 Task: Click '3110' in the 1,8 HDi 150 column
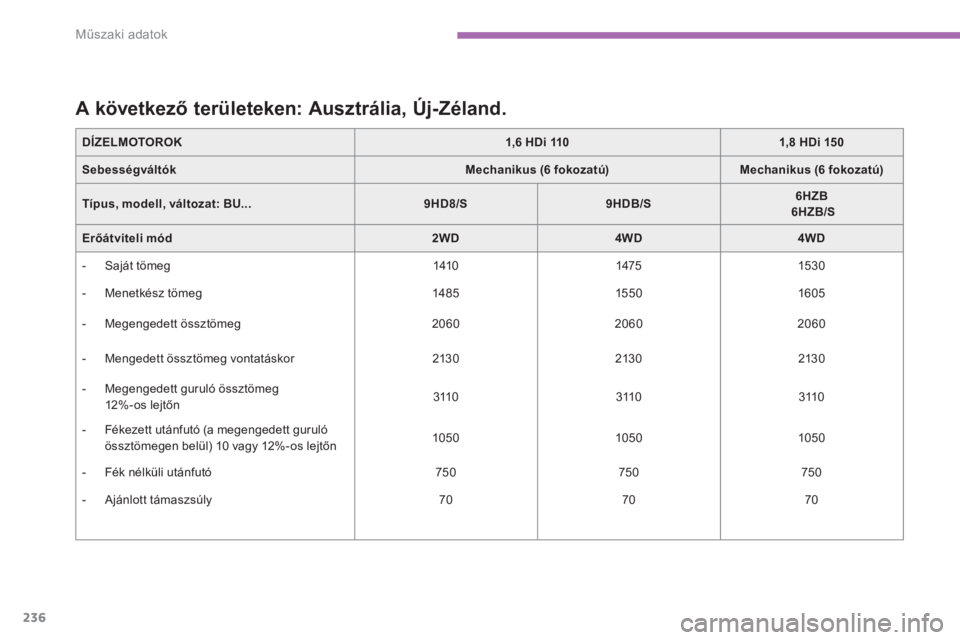coord(811,397)
